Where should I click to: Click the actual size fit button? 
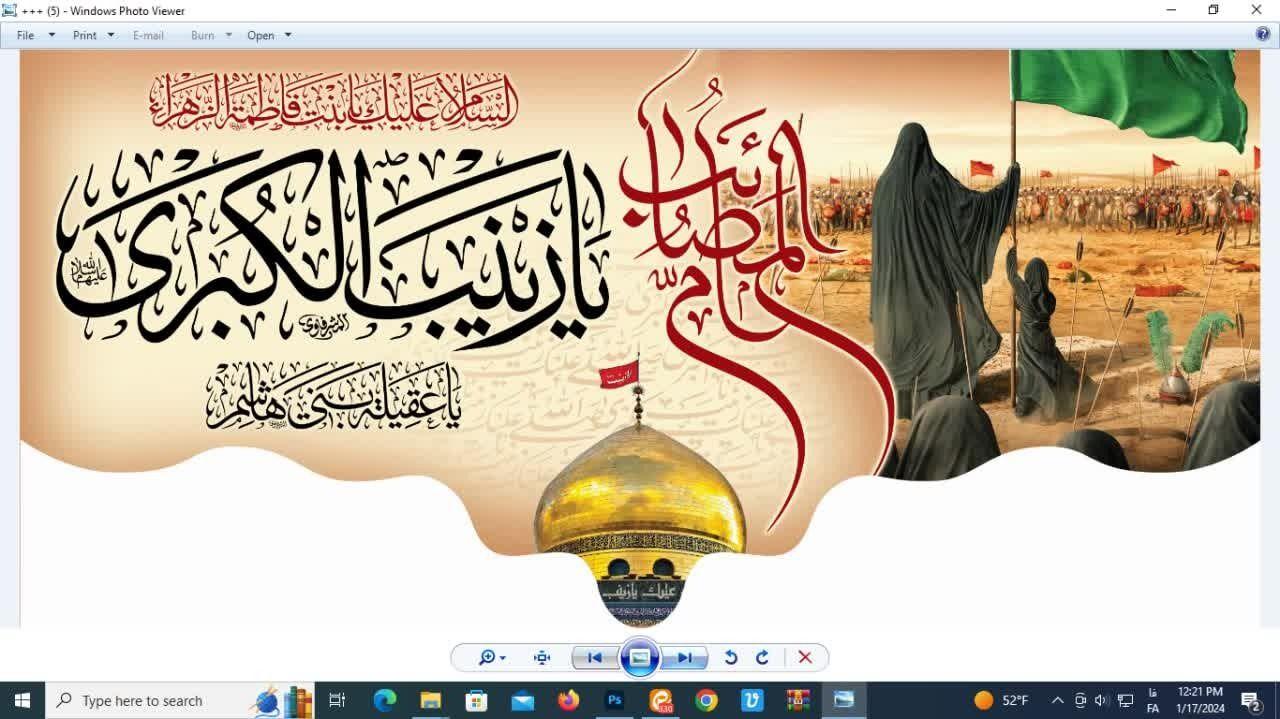click(x=542, y=657)
